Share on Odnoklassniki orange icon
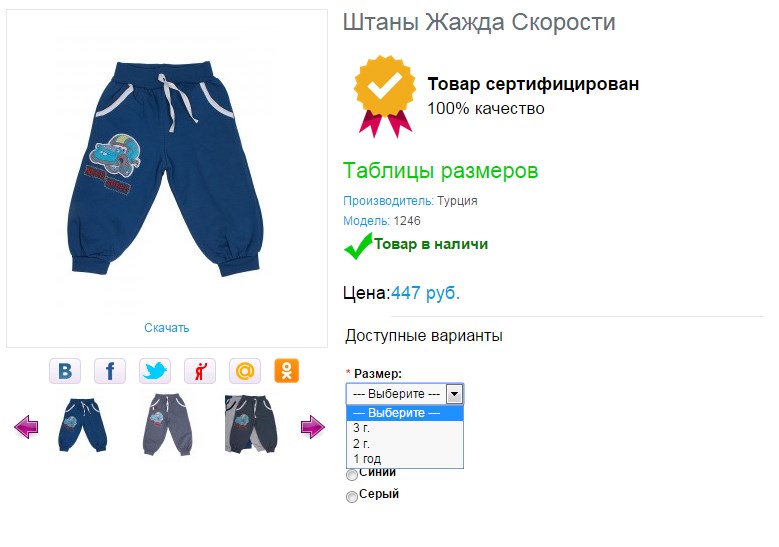The width and height of the screenshot is (779, 547). point(287,371)
